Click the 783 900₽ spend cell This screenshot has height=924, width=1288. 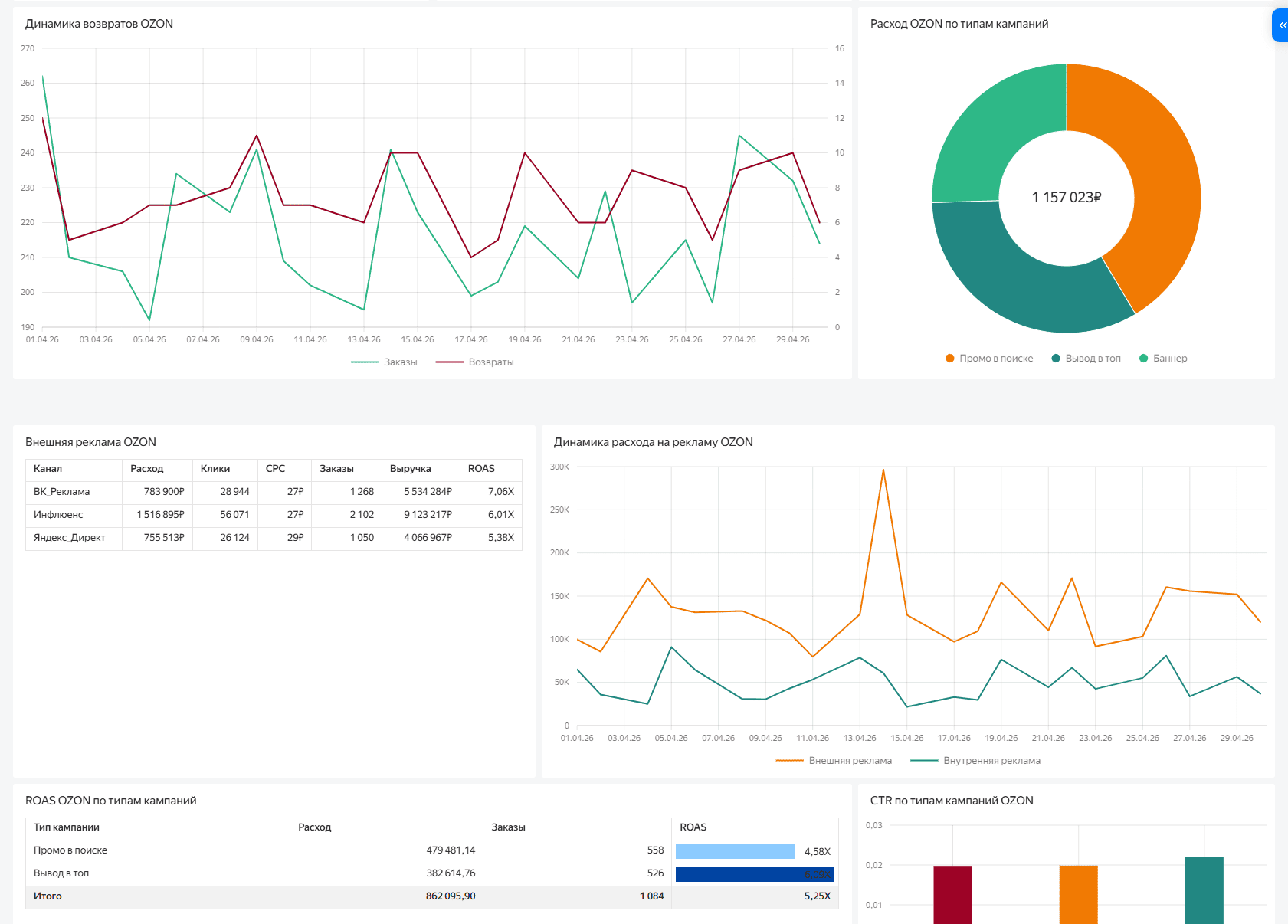(157, 492)
